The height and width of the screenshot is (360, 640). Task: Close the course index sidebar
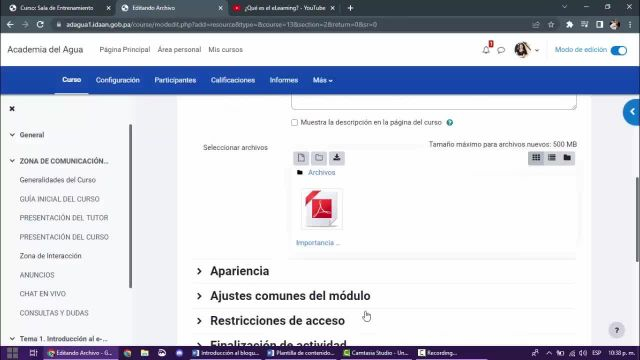pos(12,109)
